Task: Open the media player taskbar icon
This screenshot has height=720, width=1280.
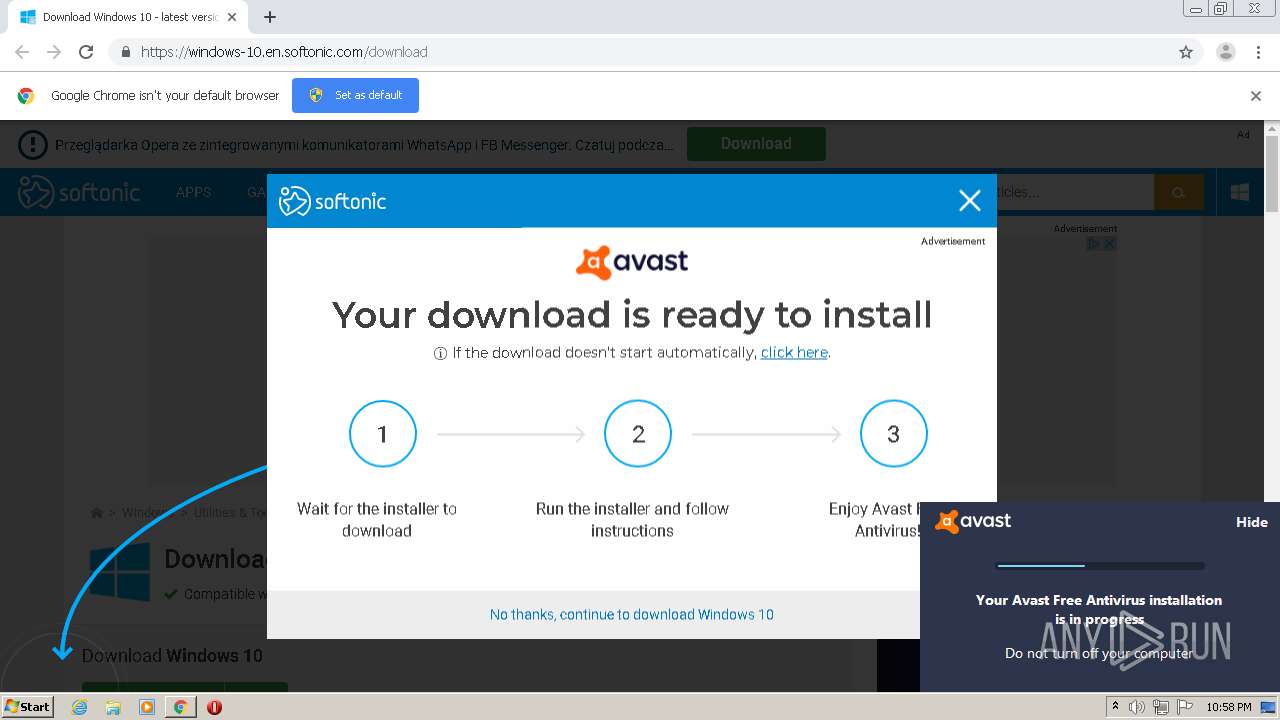Action: coord(147,707)
